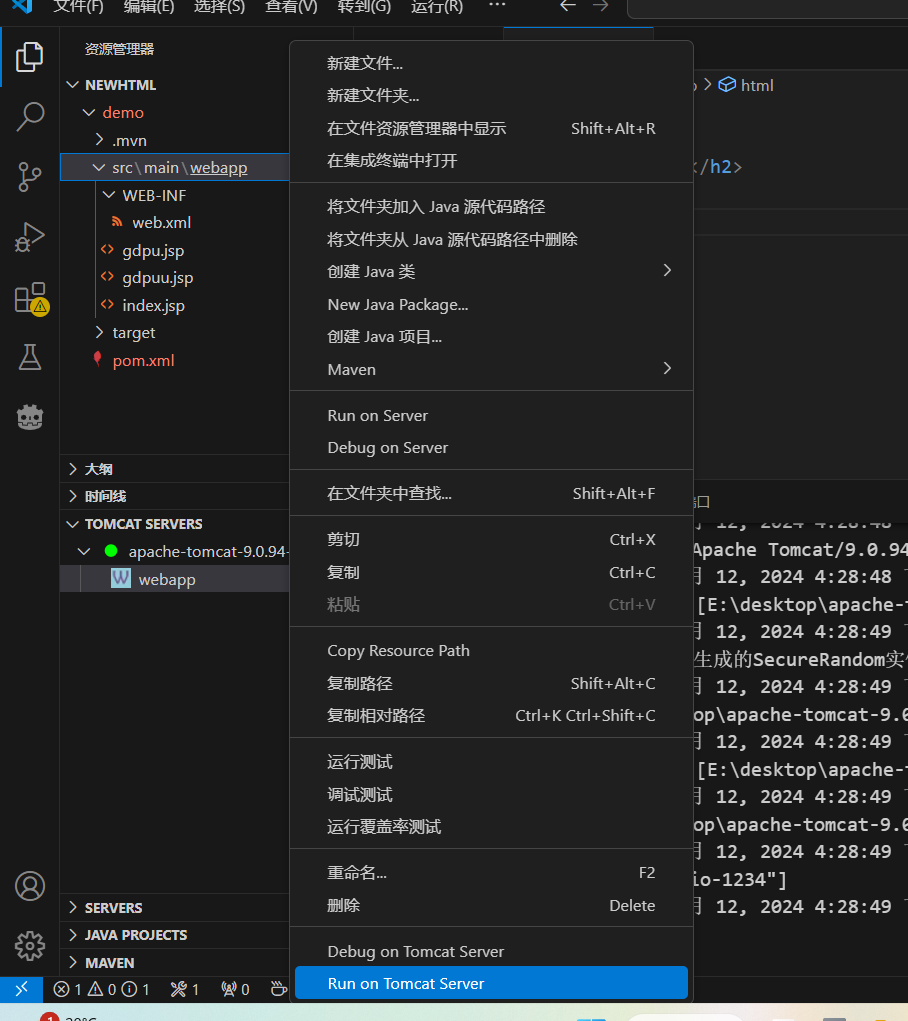Viewport: 908px width, 1021px height.
Task: Open the Extensions view with warning badge
Action: point(31,298)
